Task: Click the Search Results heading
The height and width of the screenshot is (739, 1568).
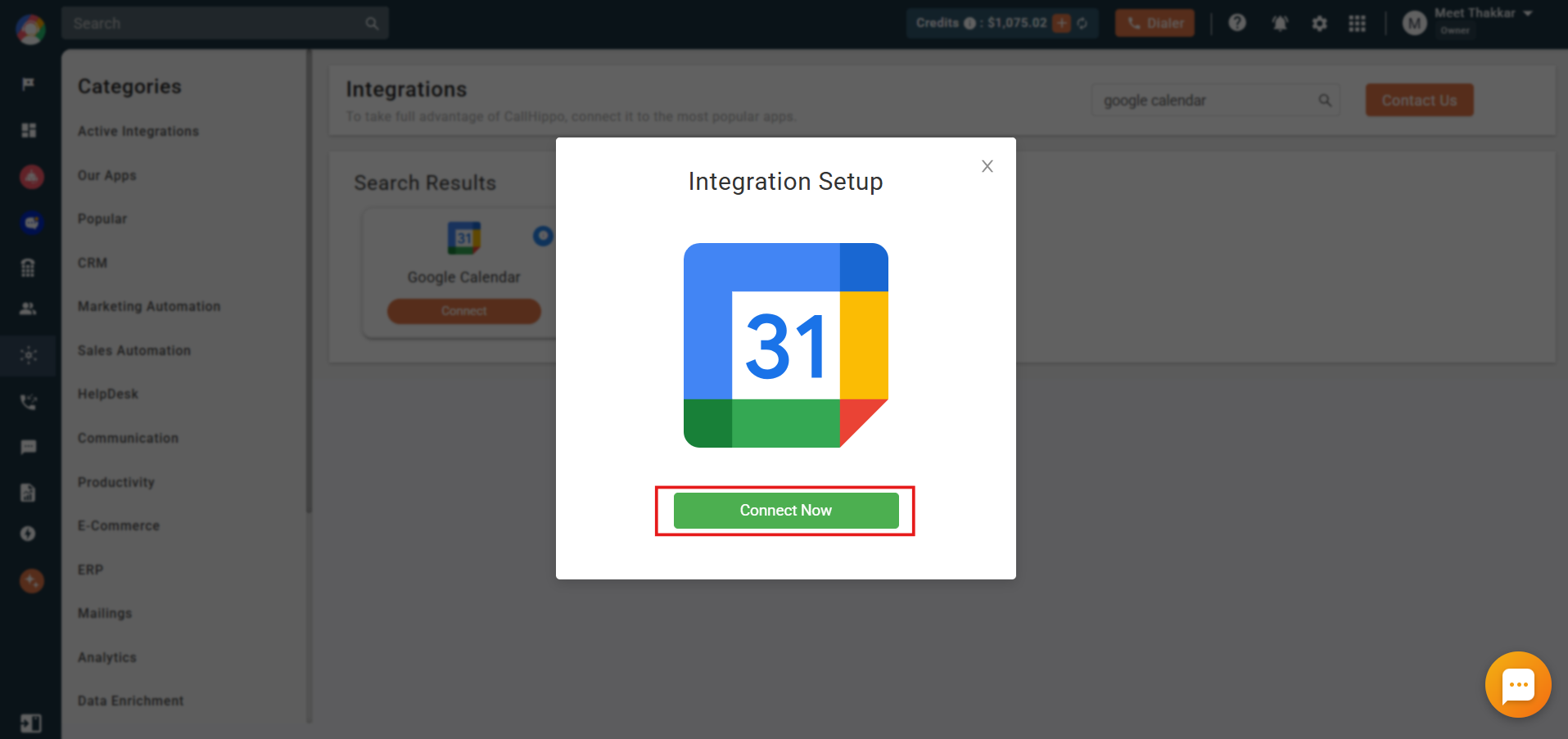Action: tap(425, 182)
